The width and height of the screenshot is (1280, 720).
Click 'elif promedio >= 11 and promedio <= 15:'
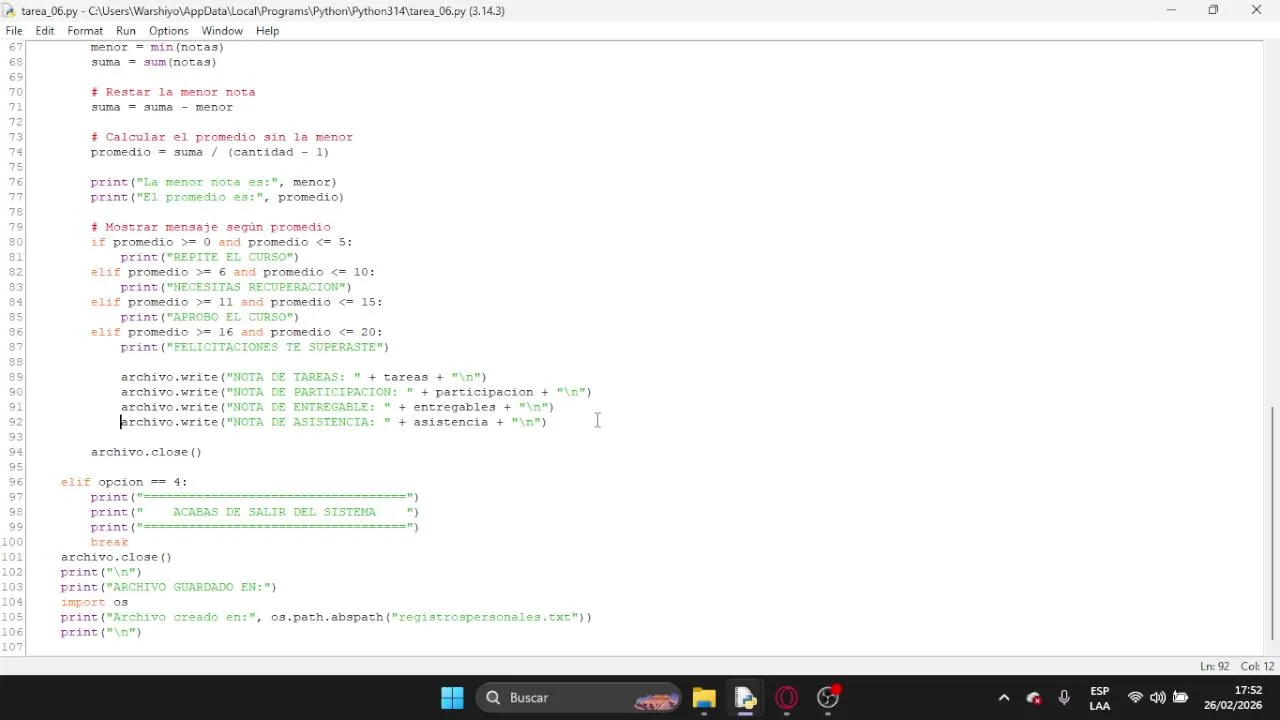pyautogui.click(x=236, y=302)
